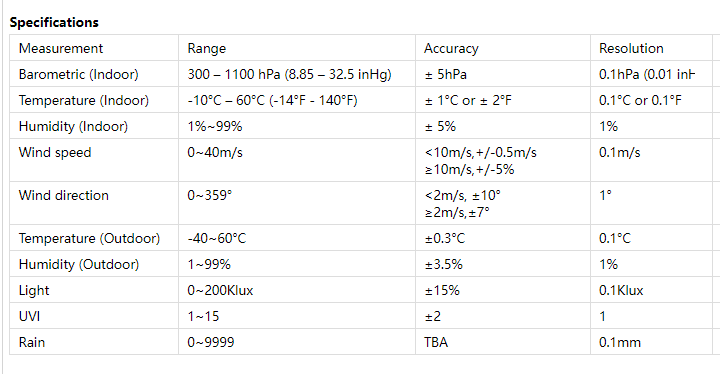The image size is (720, 374).
Task: Select the Humidity (Indoor) row label
Action: 73,126
